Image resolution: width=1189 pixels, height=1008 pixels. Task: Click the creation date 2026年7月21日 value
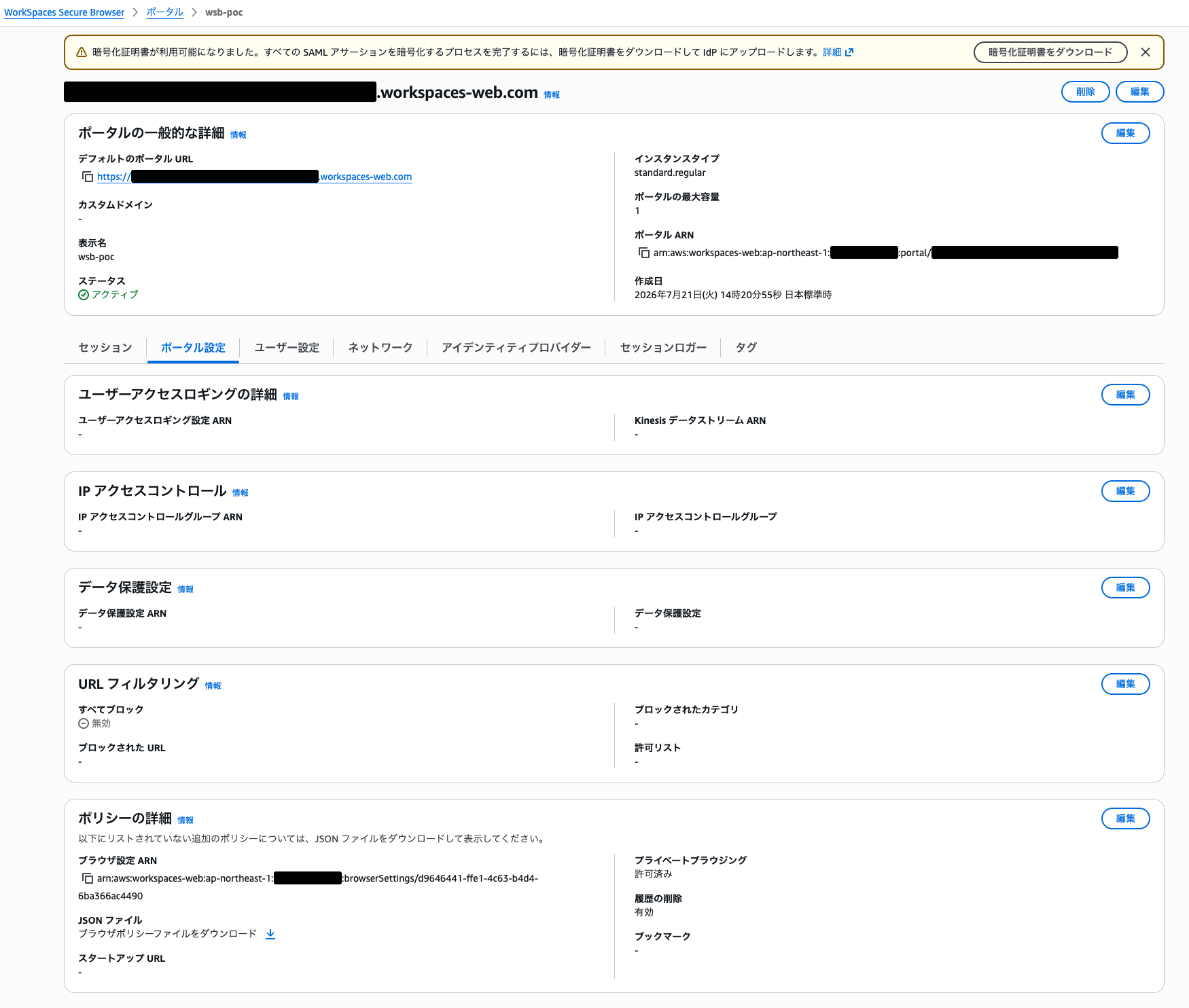point(733,295)
